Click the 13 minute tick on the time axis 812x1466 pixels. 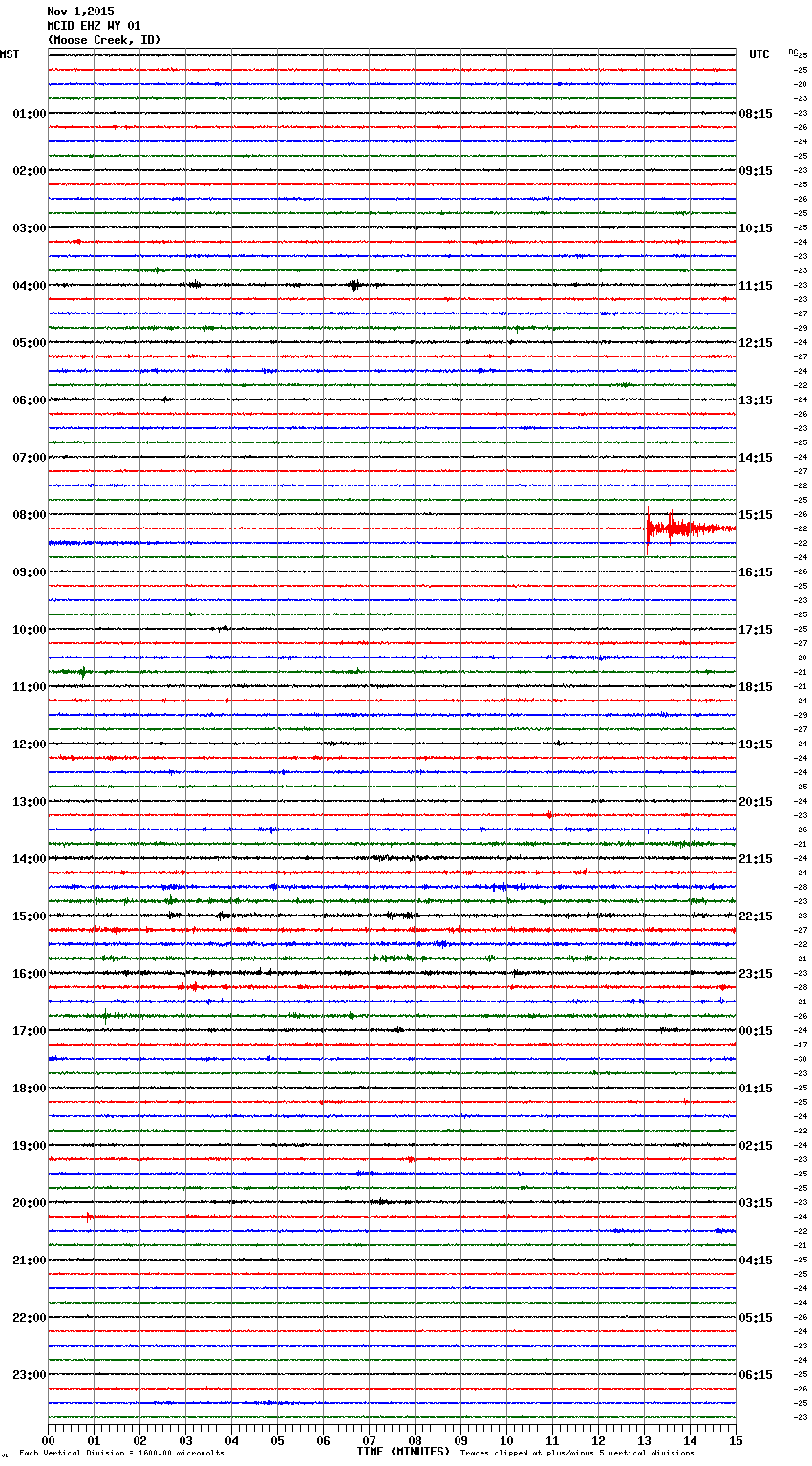pyautogui.click(x=644, y=1440)
